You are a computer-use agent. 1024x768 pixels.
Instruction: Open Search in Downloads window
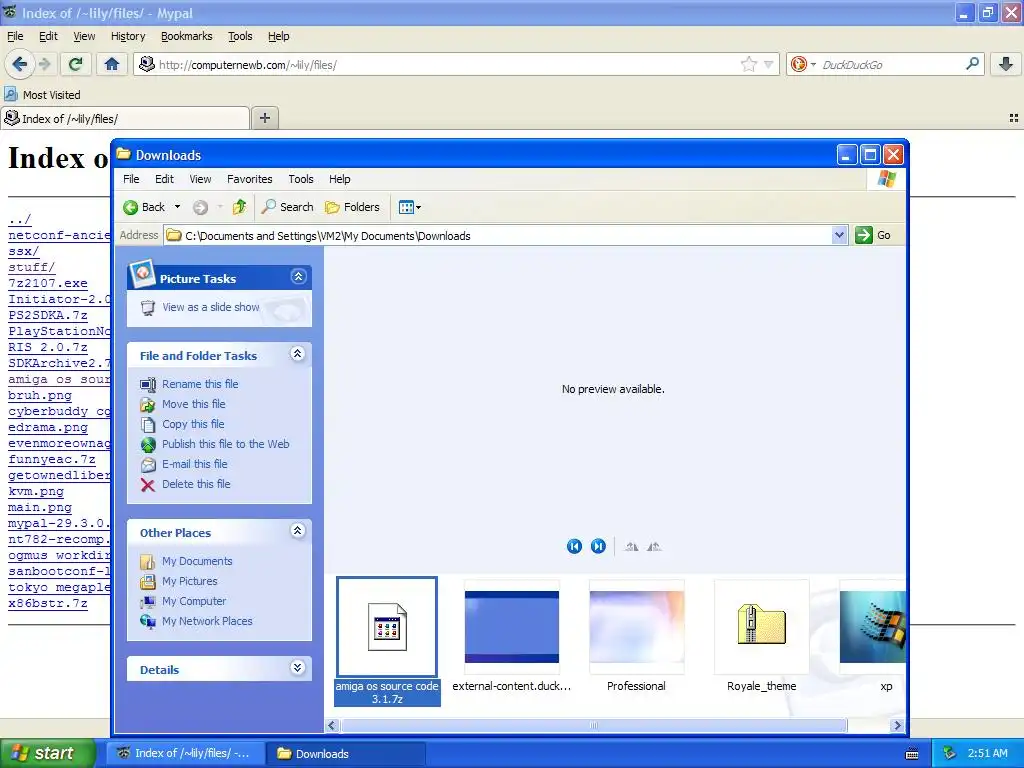(287, 207)
